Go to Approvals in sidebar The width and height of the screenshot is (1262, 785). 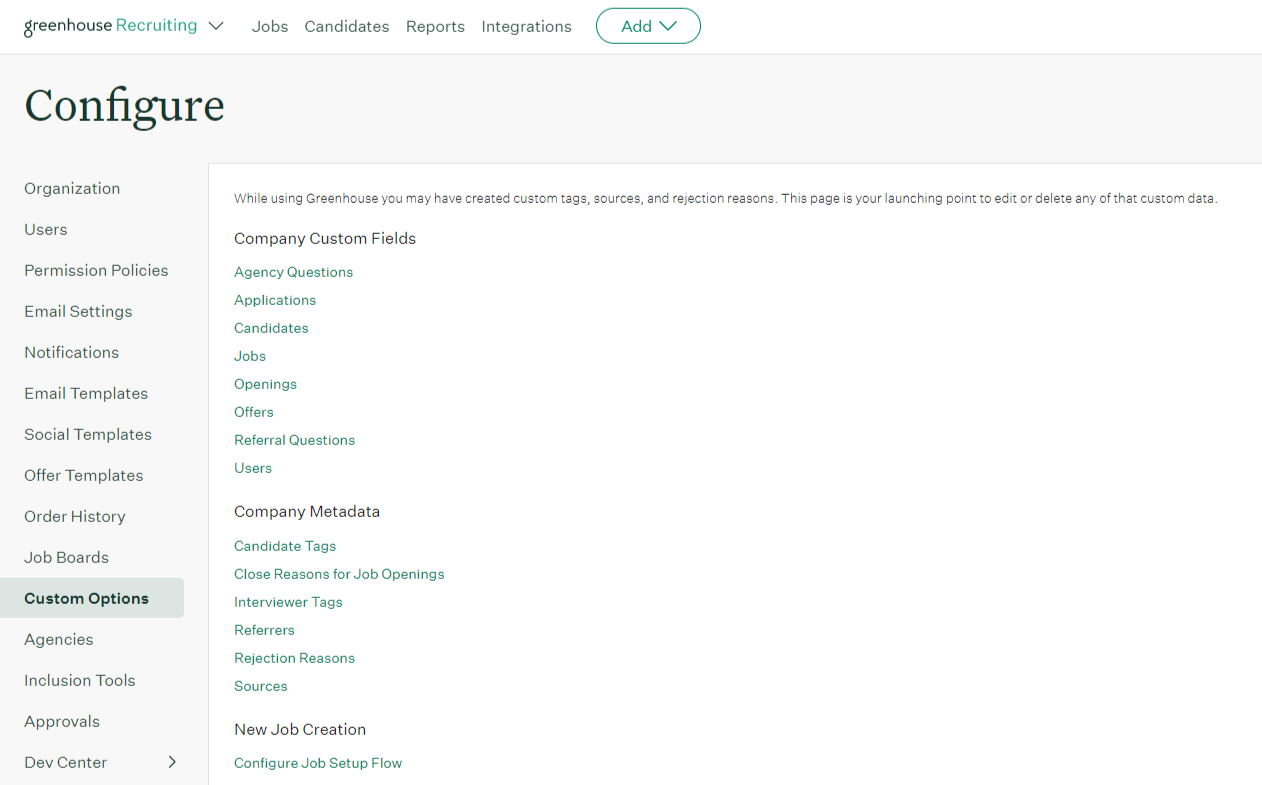coord(62,721)
